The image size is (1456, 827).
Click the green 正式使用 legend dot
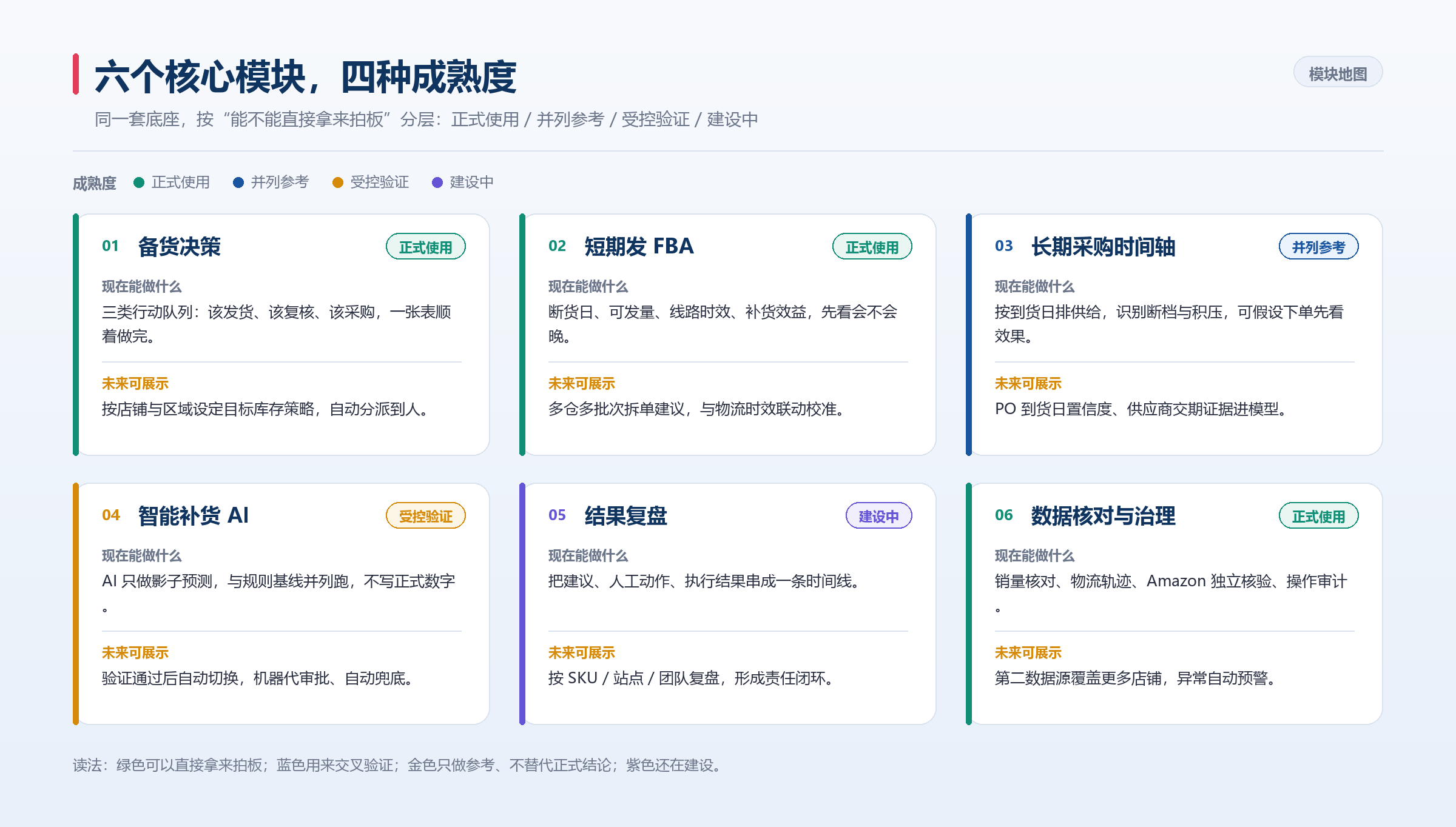coord(139,182)
